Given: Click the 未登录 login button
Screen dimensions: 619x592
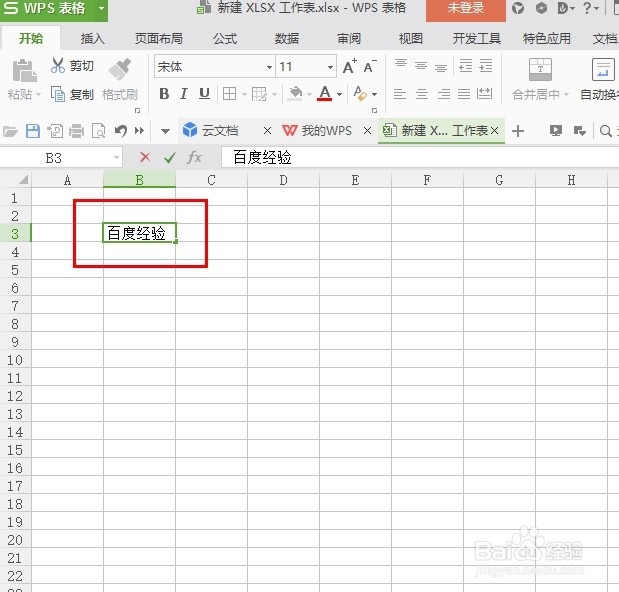Looking at the screenshot, I should click(465, 9).
